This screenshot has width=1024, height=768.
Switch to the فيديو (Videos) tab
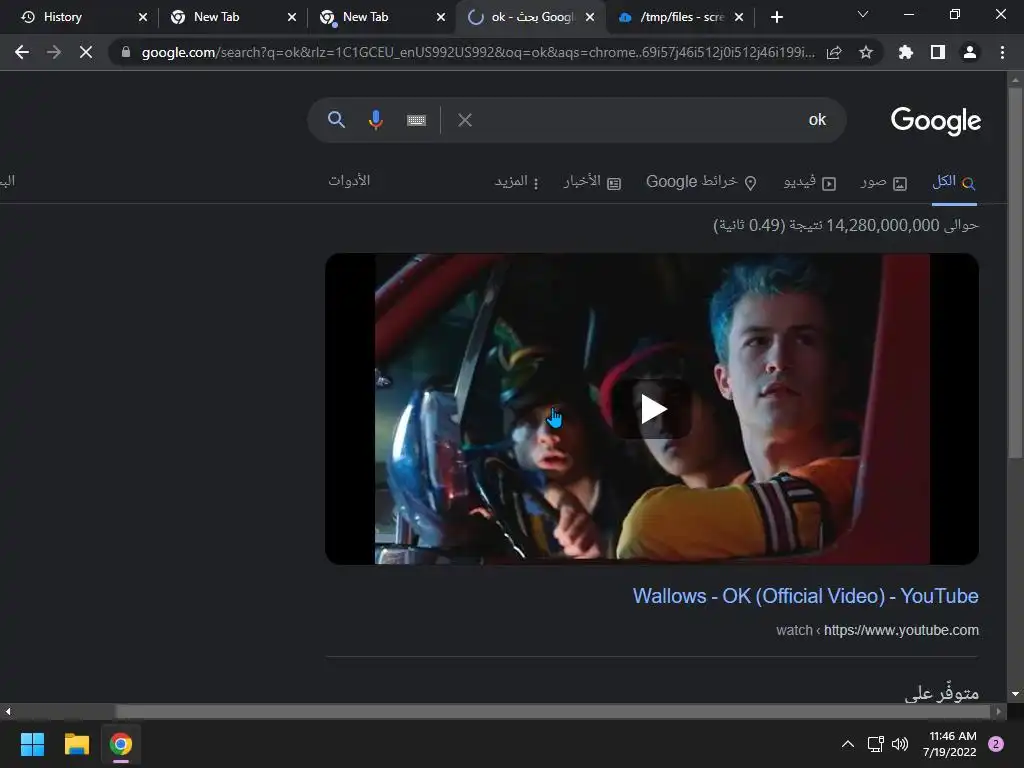(x=810, y=182)
